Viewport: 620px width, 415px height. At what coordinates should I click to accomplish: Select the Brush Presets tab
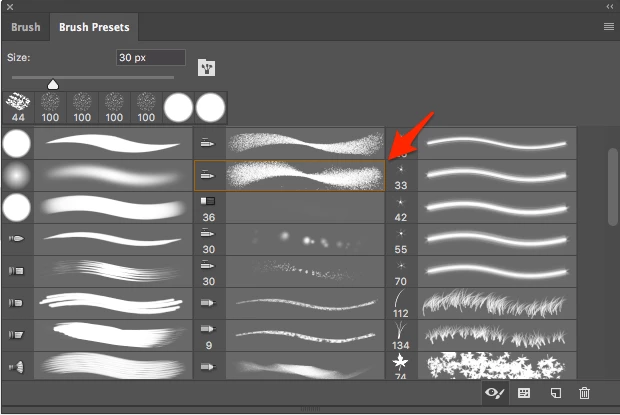[x=94, y=27]
